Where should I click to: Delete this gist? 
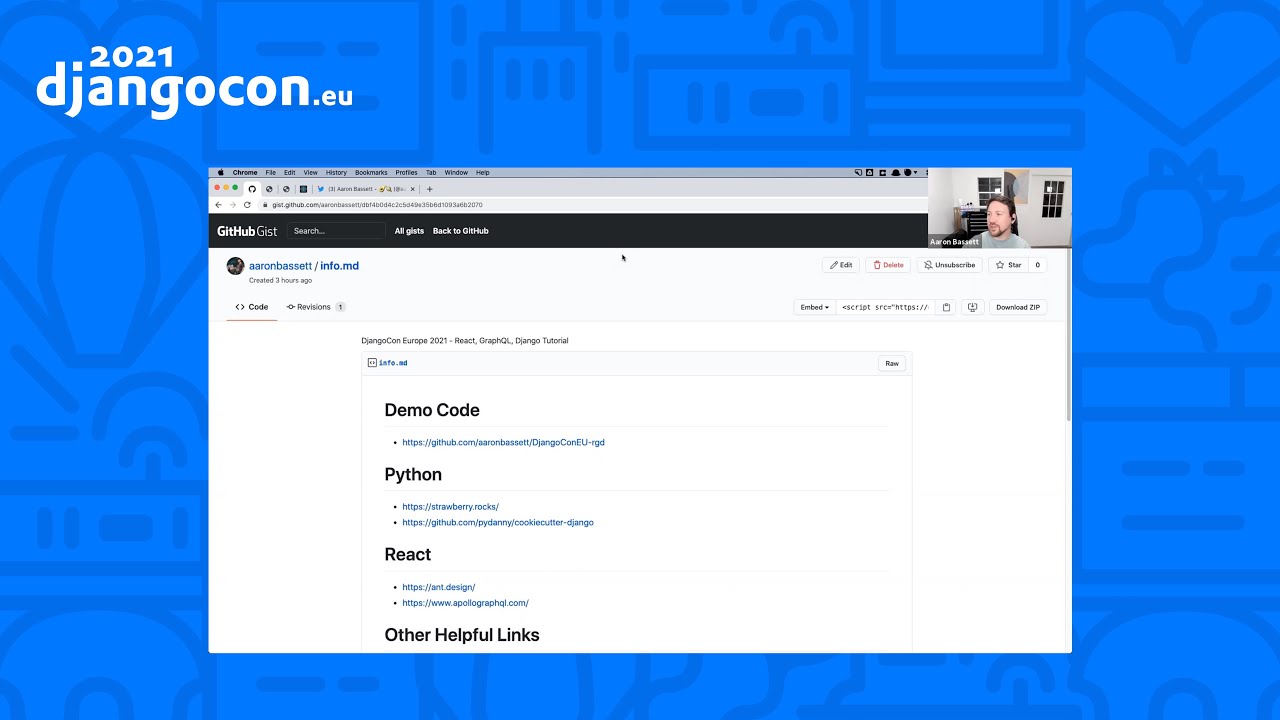point(888,265)
